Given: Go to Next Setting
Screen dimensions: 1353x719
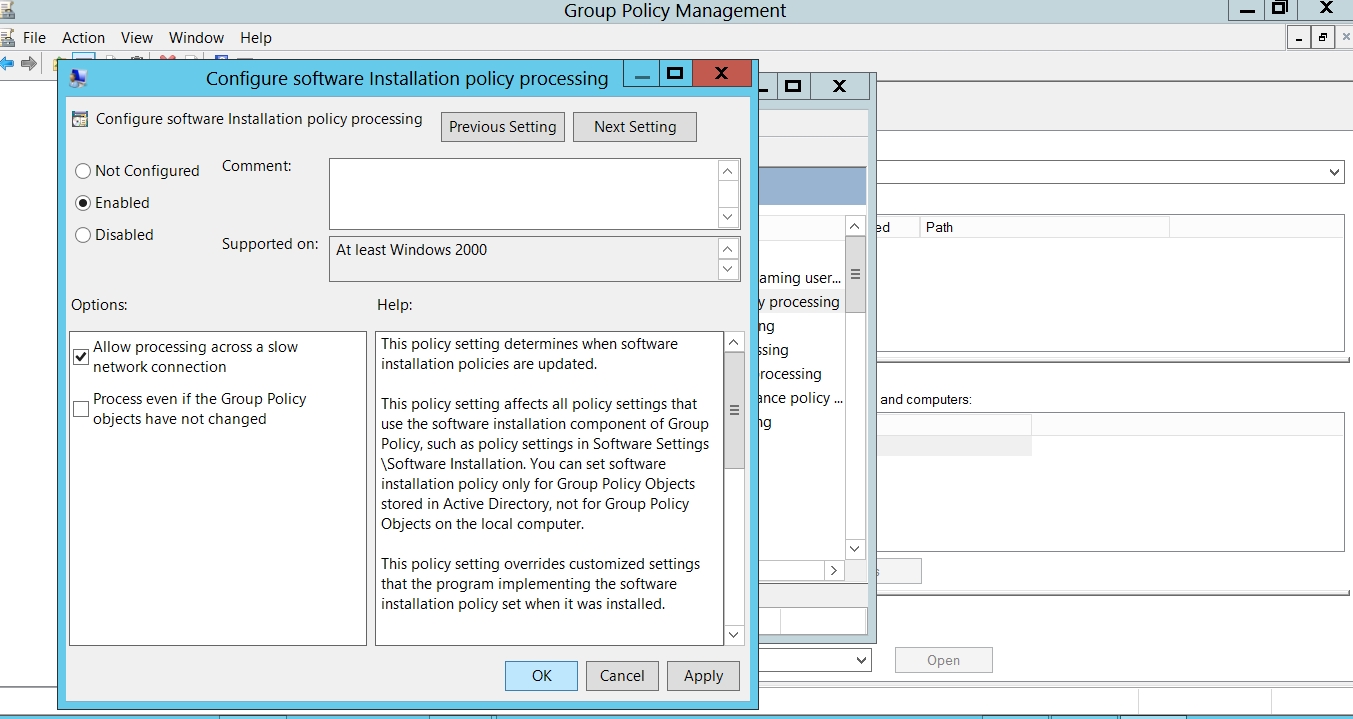Looking at the screenshot, I should (634, 127).
